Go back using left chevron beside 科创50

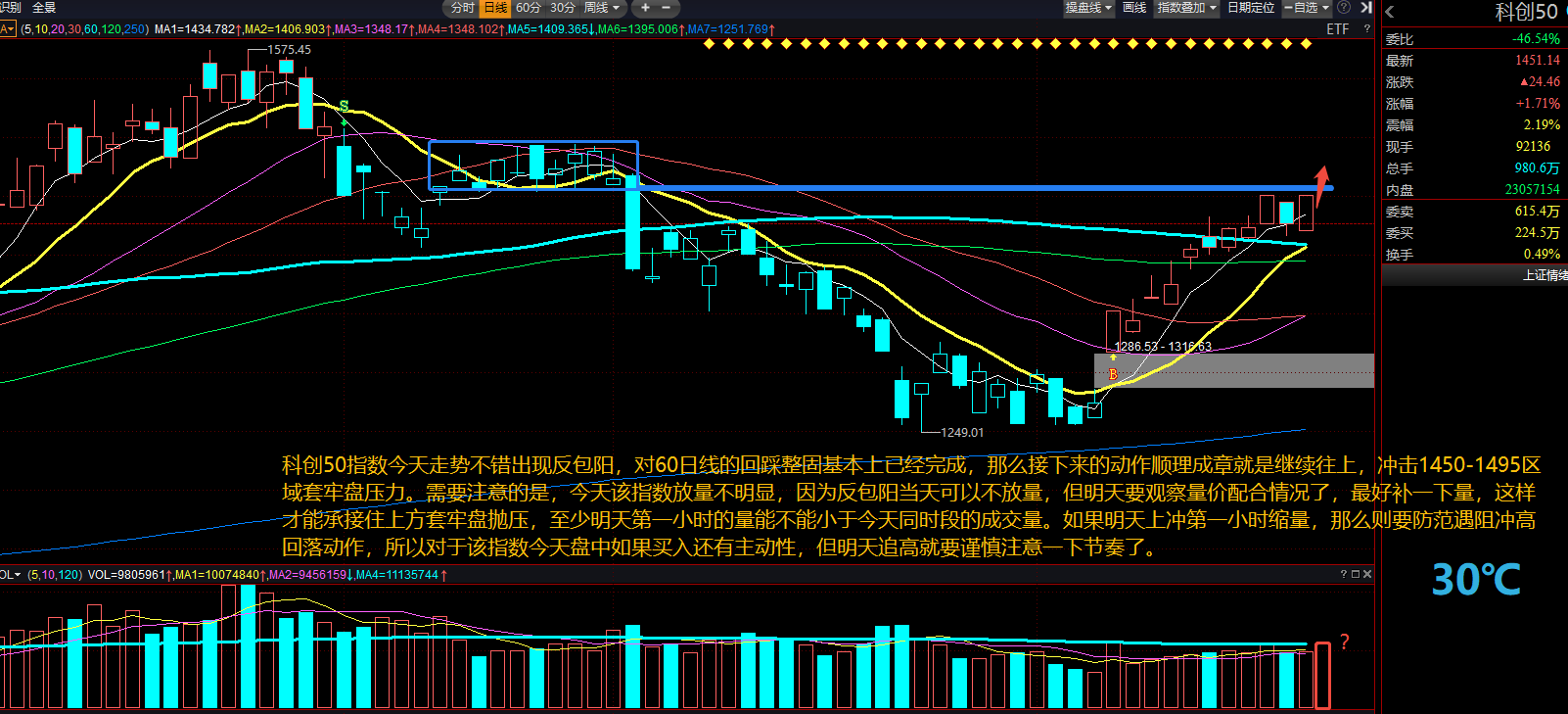[1390, 12]
